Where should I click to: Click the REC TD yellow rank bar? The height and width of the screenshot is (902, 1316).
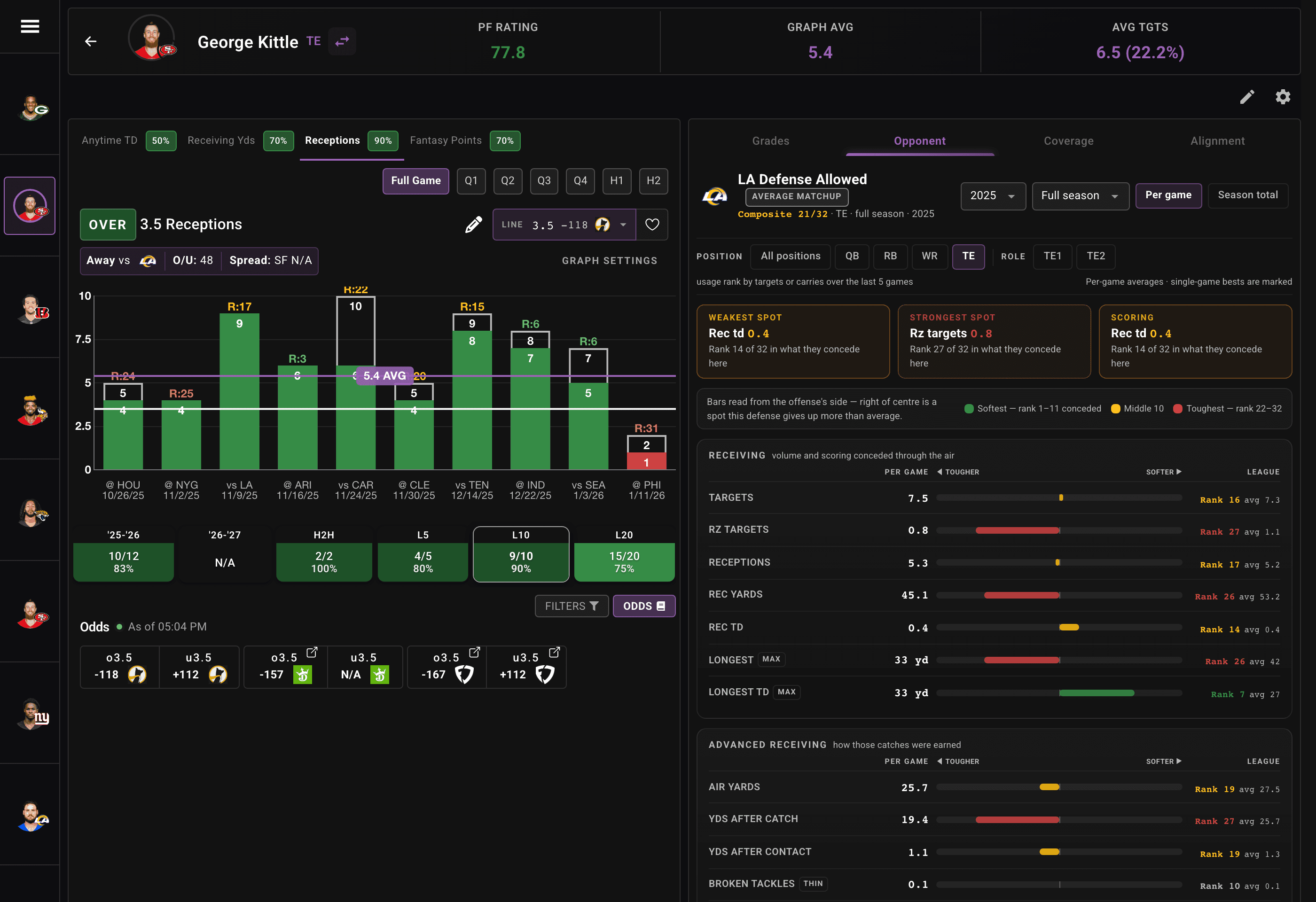(x=1069, y=628)
